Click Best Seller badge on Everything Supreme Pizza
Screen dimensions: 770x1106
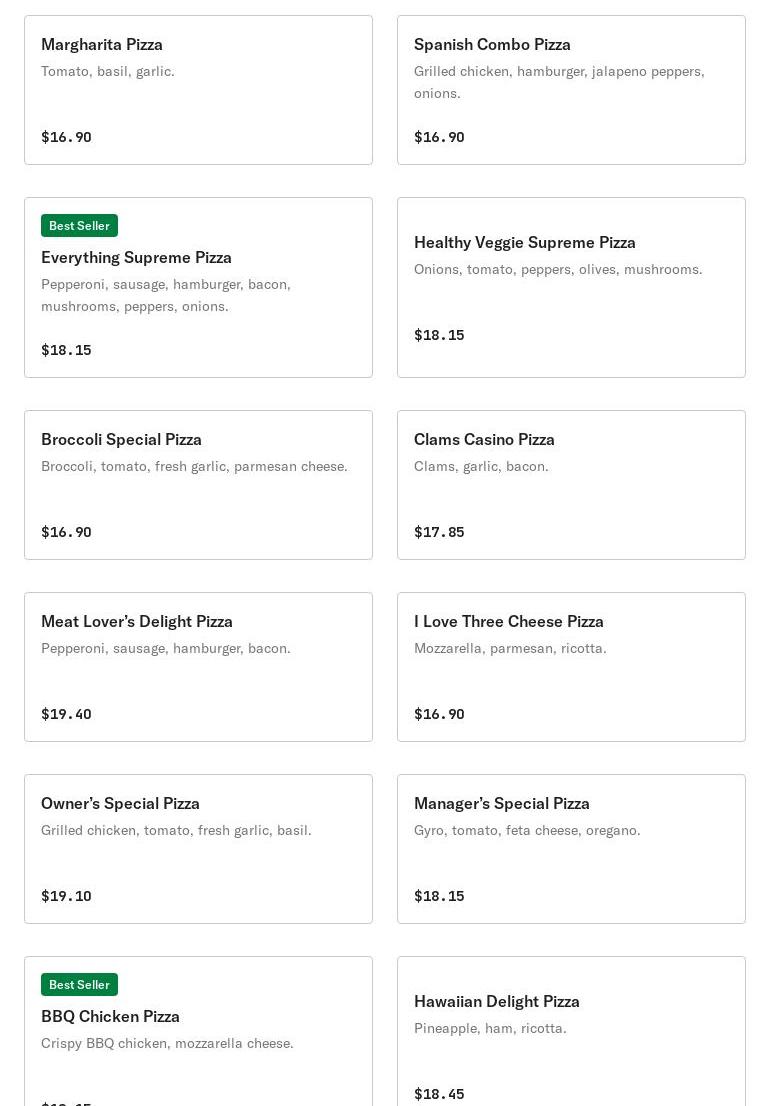tap(79, 226)
